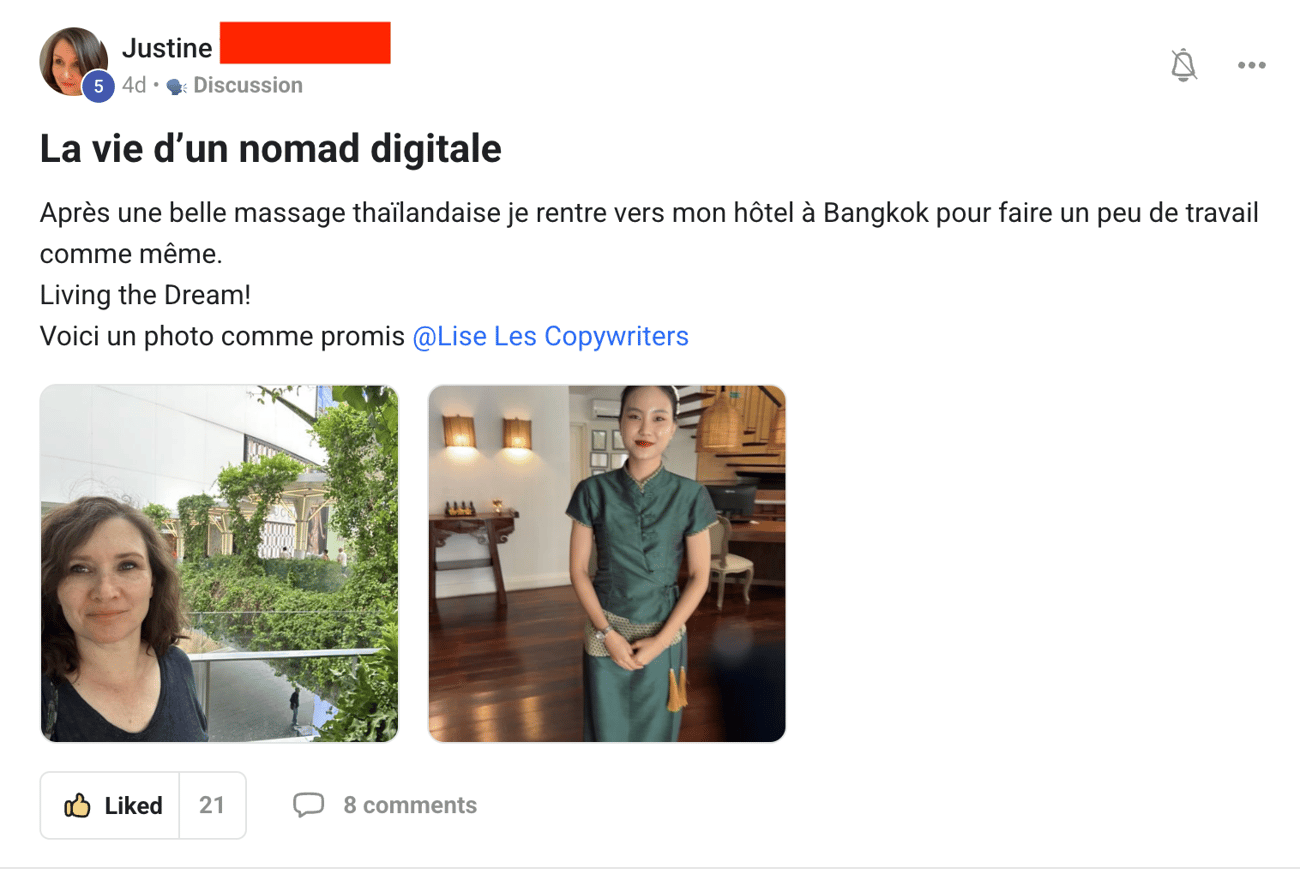This screenshot has height=874, width=1300.
Task: Show who liked via the 21 count
Action: (212, 805)
